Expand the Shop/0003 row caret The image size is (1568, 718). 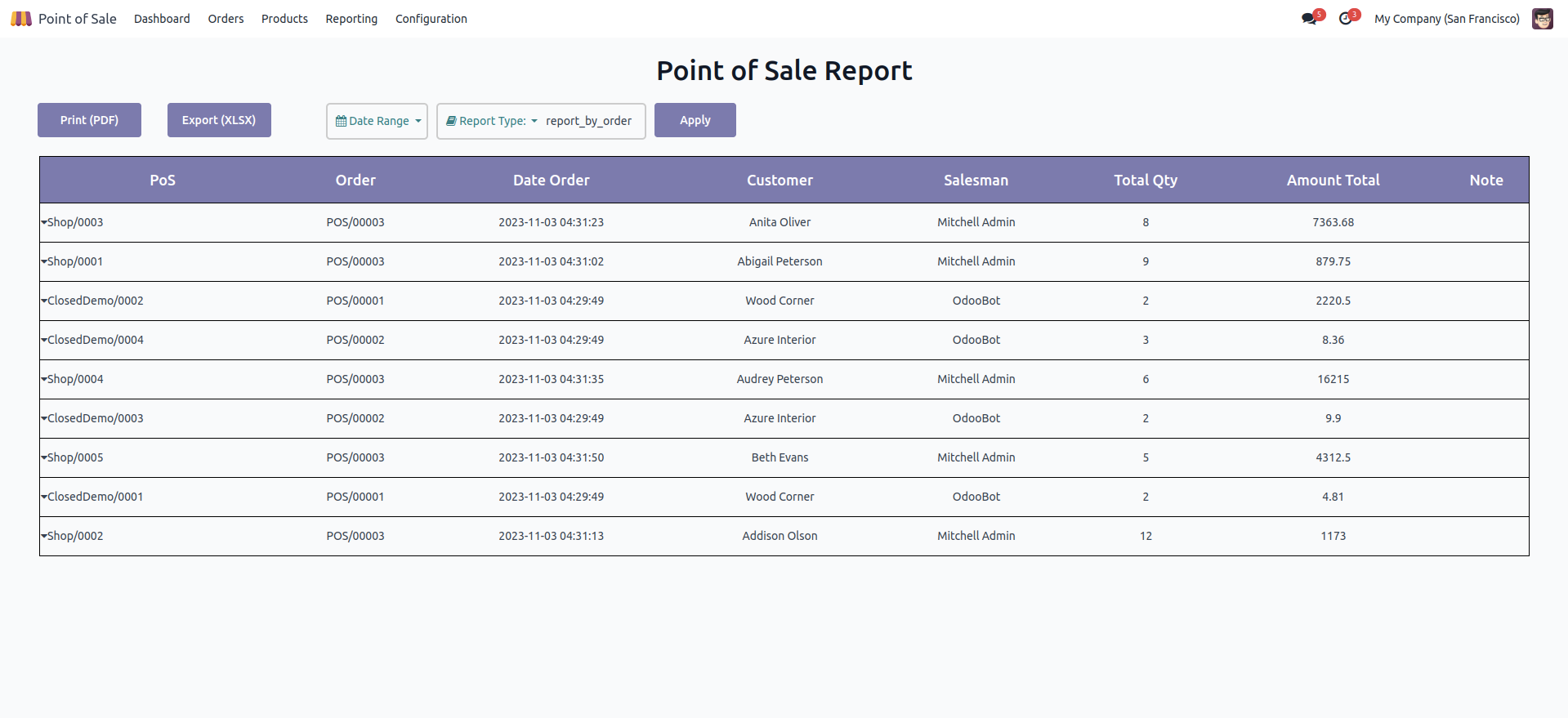click(44, 222)
